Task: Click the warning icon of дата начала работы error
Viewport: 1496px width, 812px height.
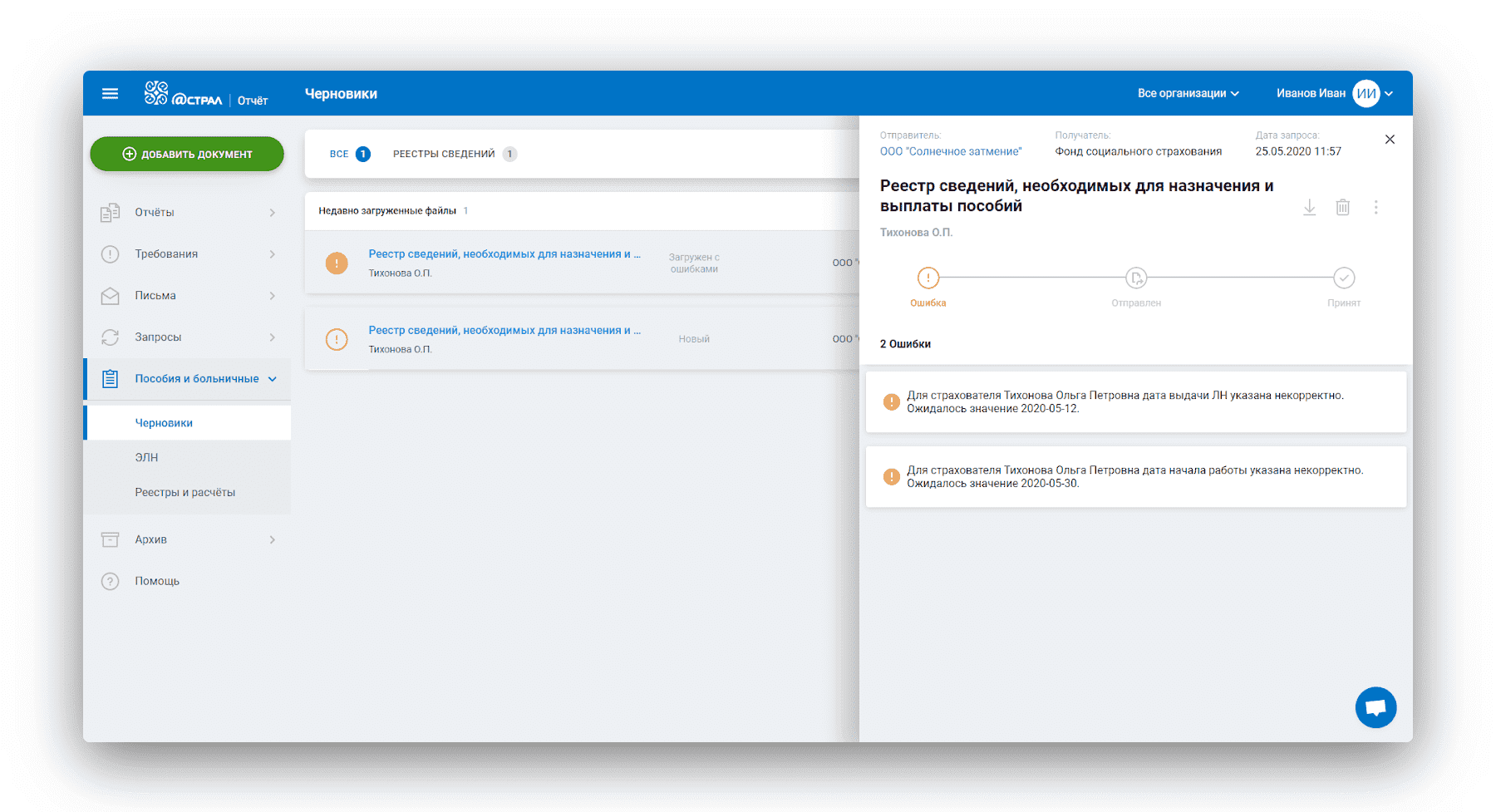Action: (891, 477)
